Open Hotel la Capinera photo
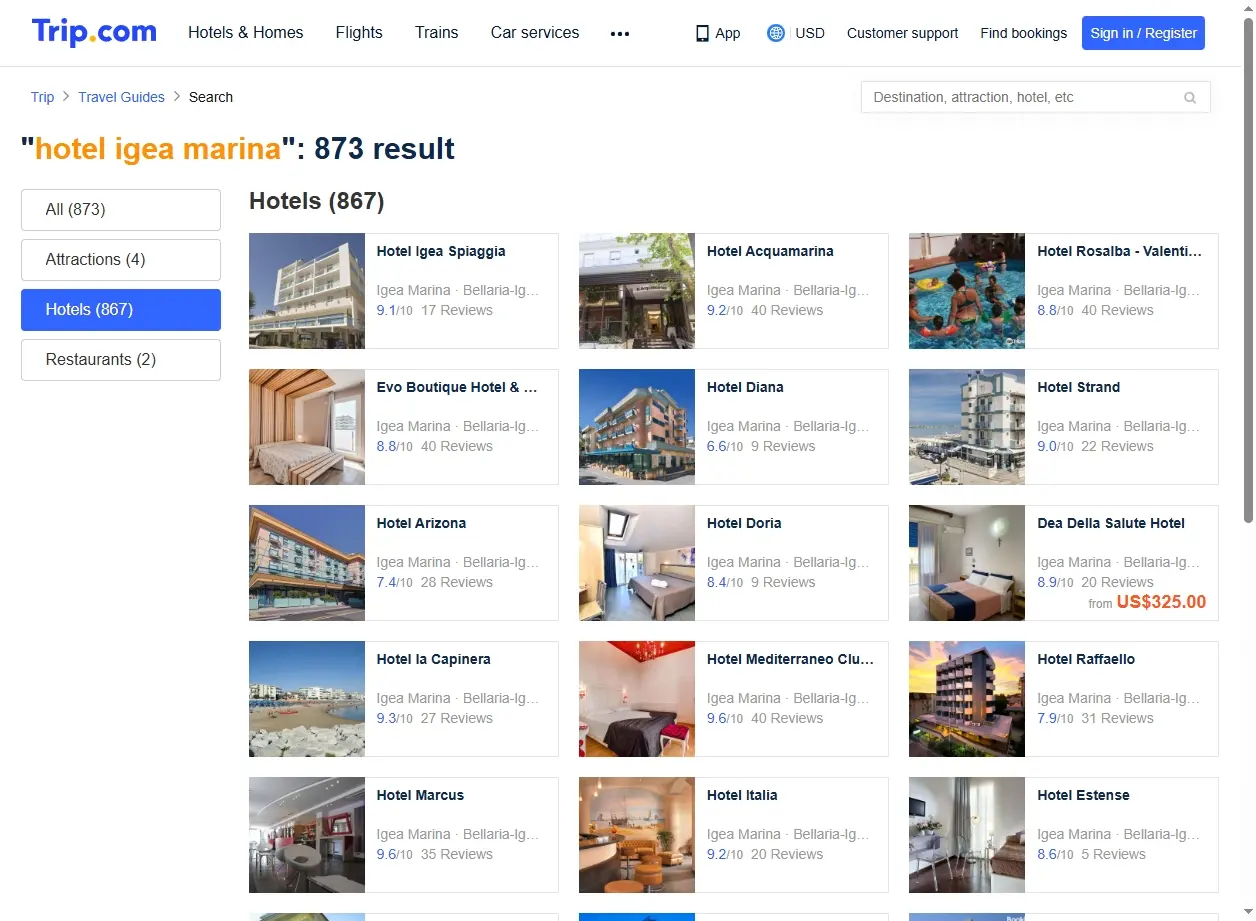The image size is (1256, 921). (x=307, y=699)
